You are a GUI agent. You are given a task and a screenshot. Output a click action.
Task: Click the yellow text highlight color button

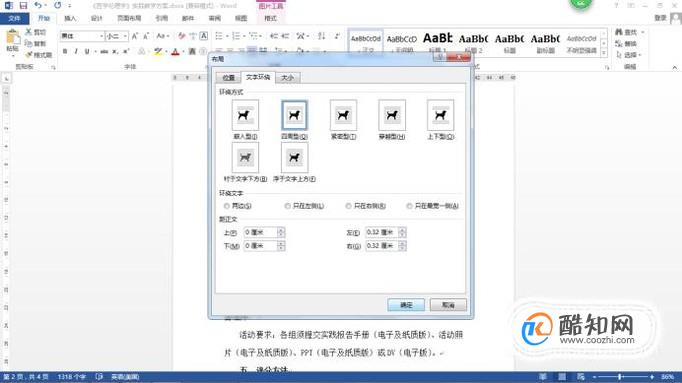pos(158,52)
